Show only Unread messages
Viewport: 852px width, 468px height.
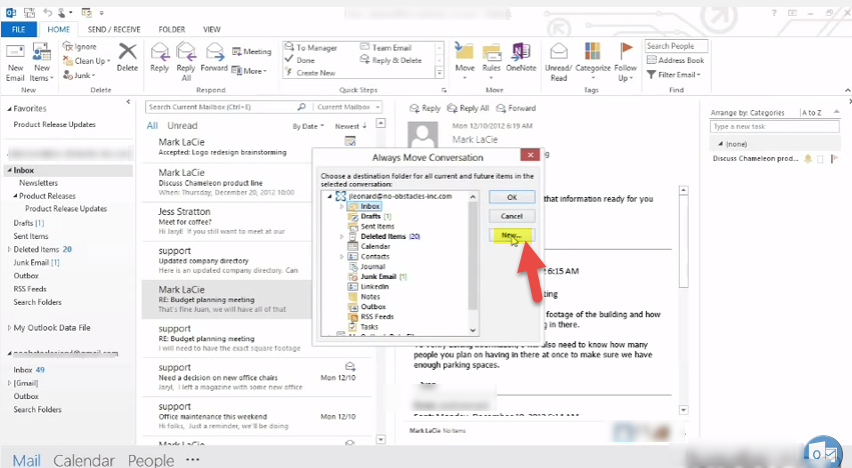[182, 126]
